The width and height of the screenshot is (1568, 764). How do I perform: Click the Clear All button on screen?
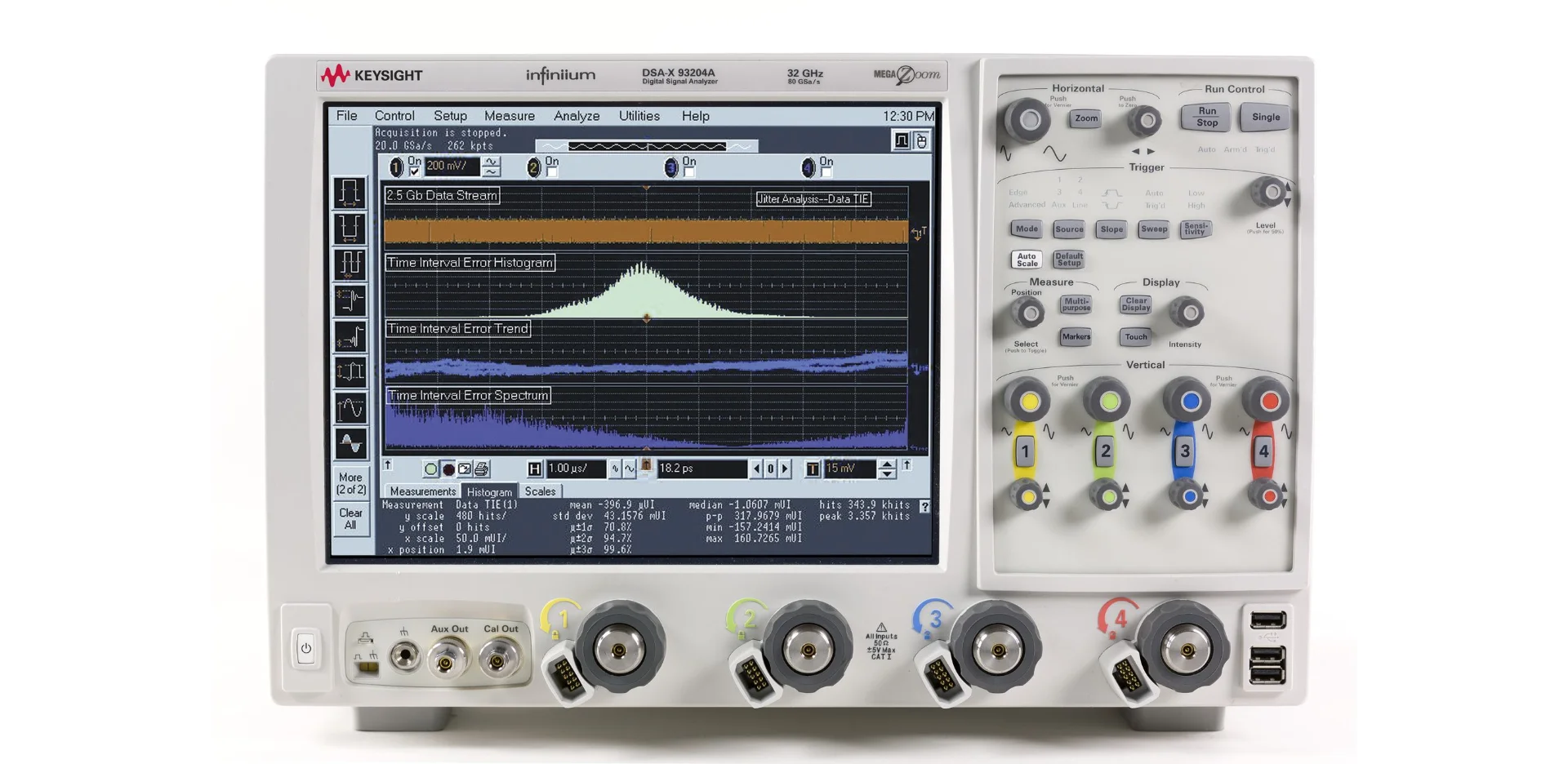point(350,518)
